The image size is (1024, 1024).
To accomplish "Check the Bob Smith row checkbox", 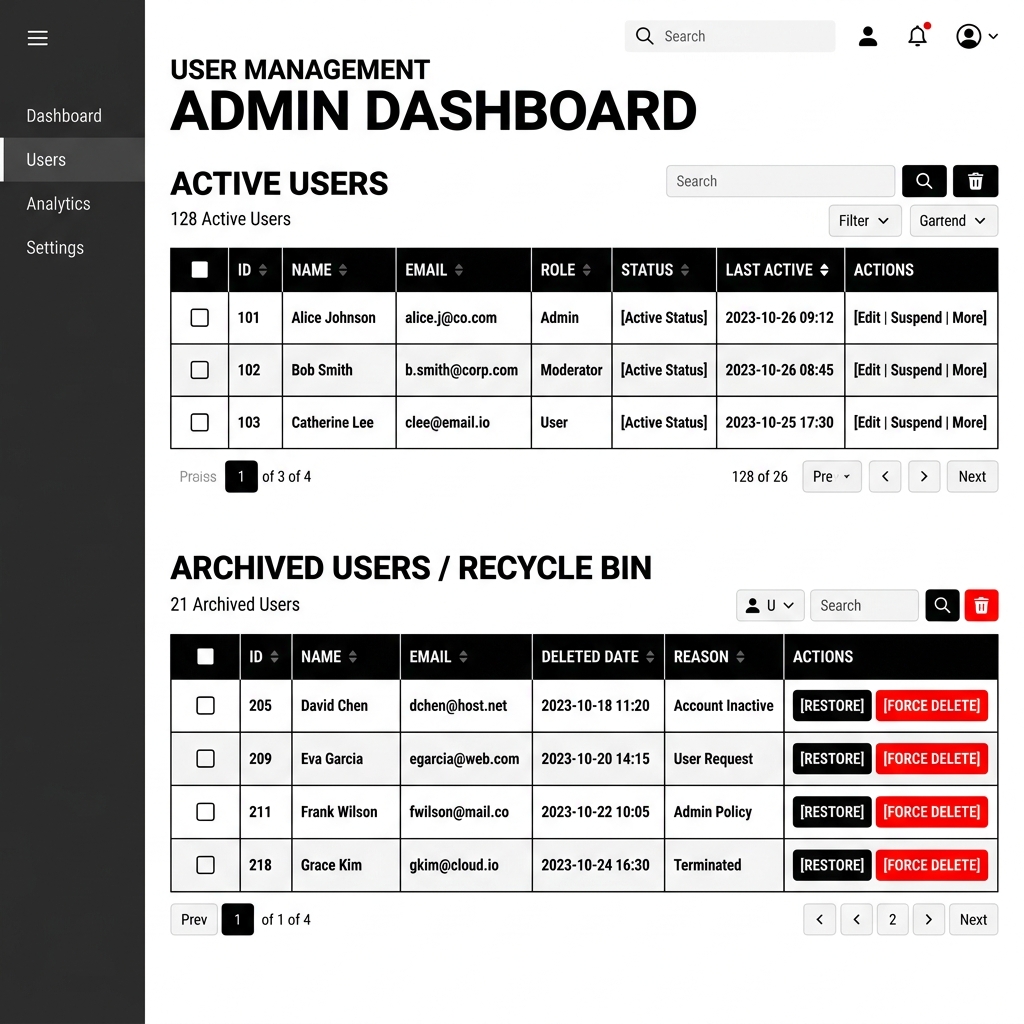I will tap(200, 370).
